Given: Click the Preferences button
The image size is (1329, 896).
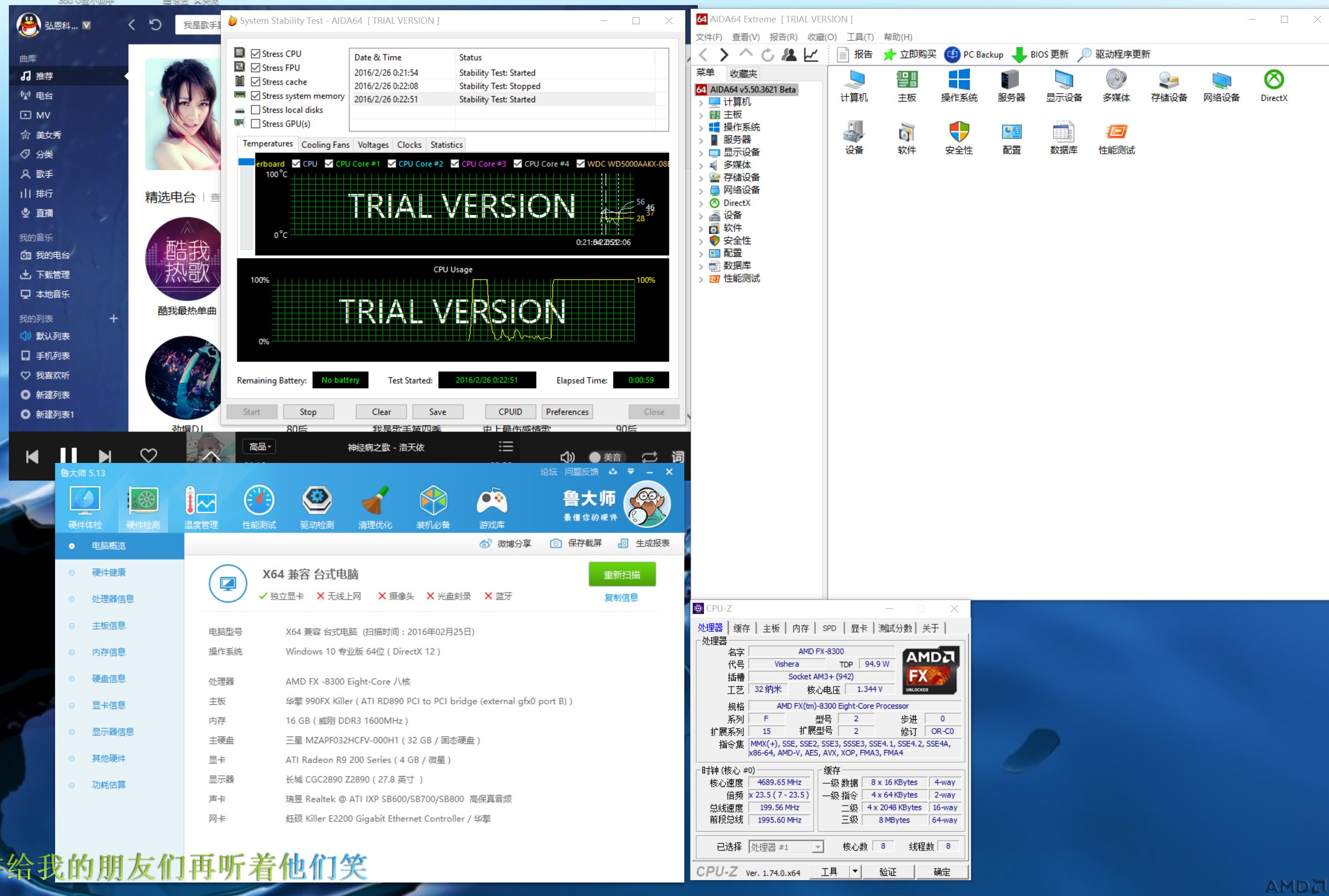Looking at the screenshot, I should click(567, 412).
